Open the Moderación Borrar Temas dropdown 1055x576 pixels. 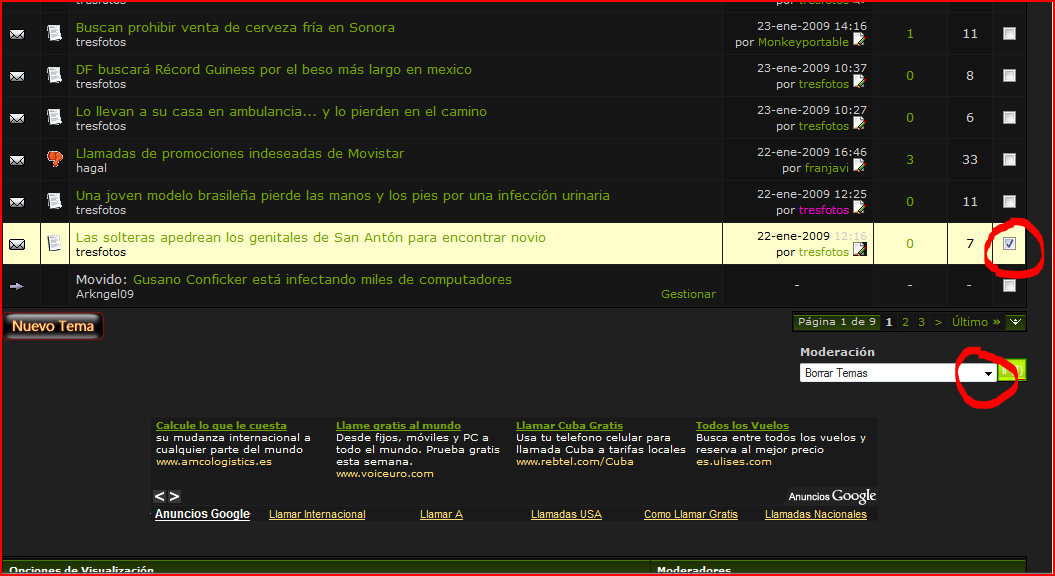click(x=988, y=373)
